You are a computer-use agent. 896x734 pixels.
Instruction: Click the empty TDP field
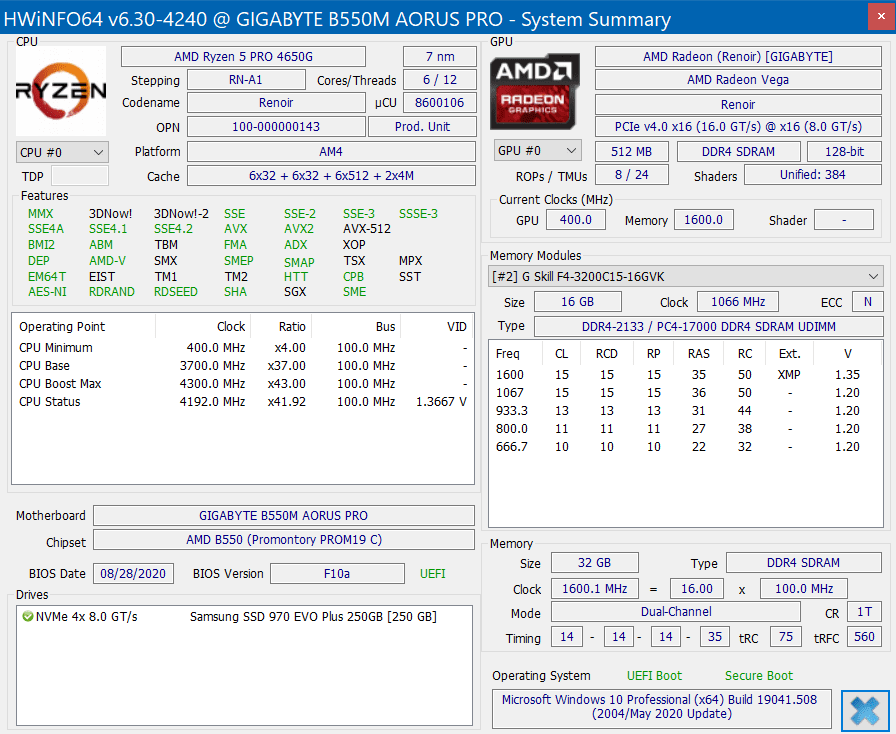tap(79, 176)
